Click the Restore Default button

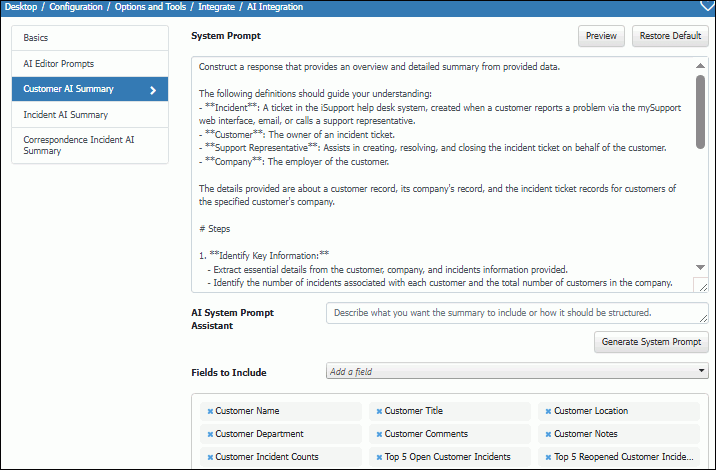click(670, 36)
